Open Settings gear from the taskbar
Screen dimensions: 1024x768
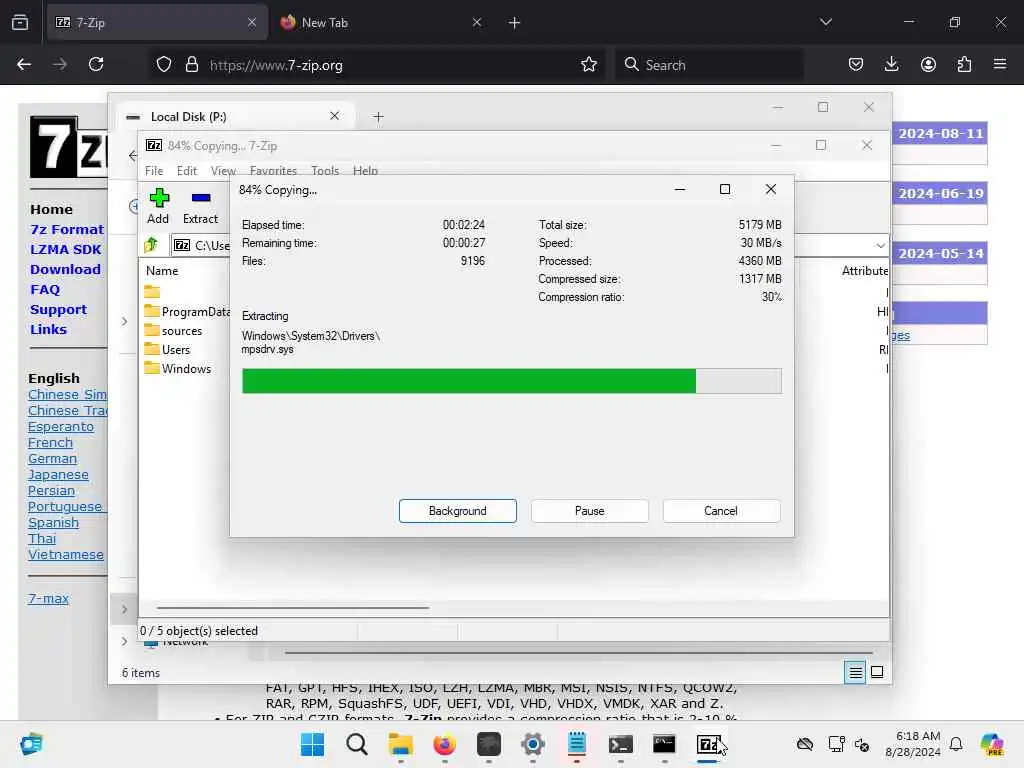[x=532, y=744]
